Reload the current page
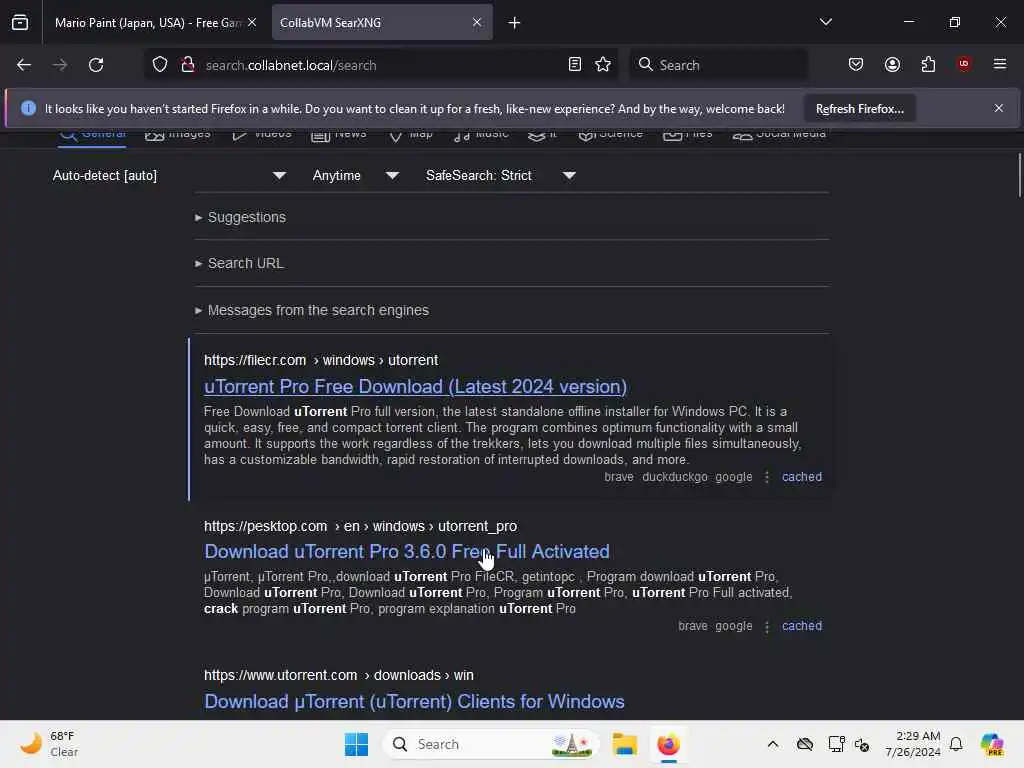The height and width of the screenshot is (768, 1024). point(96,65)
